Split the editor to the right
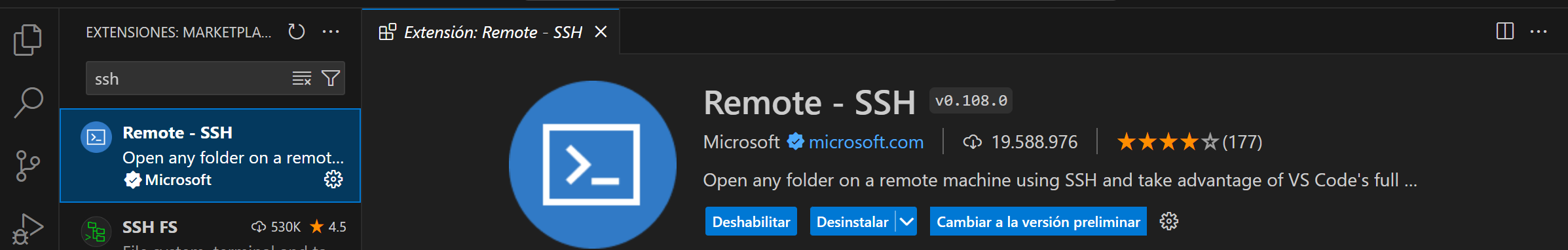Viewport: 1568px width, 250px height. tap(1505, 31)
